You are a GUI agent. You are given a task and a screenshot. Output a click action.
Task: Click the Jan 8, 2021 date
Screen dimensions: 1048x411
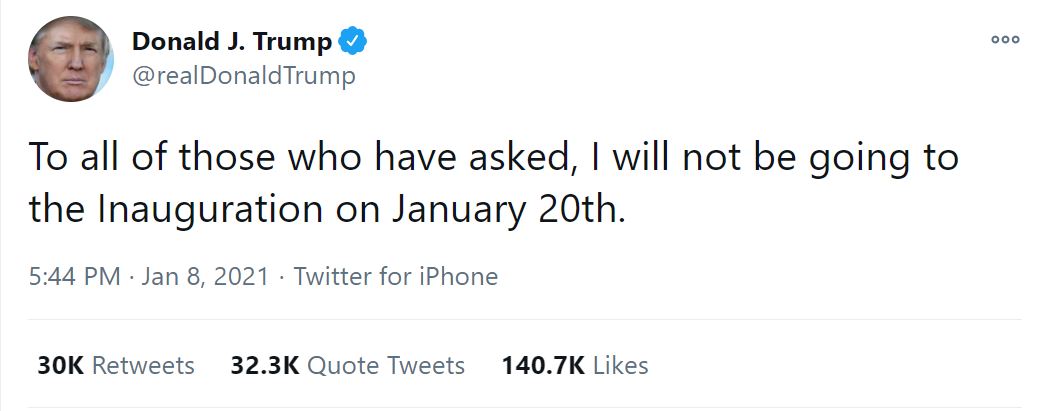point(205,276)
